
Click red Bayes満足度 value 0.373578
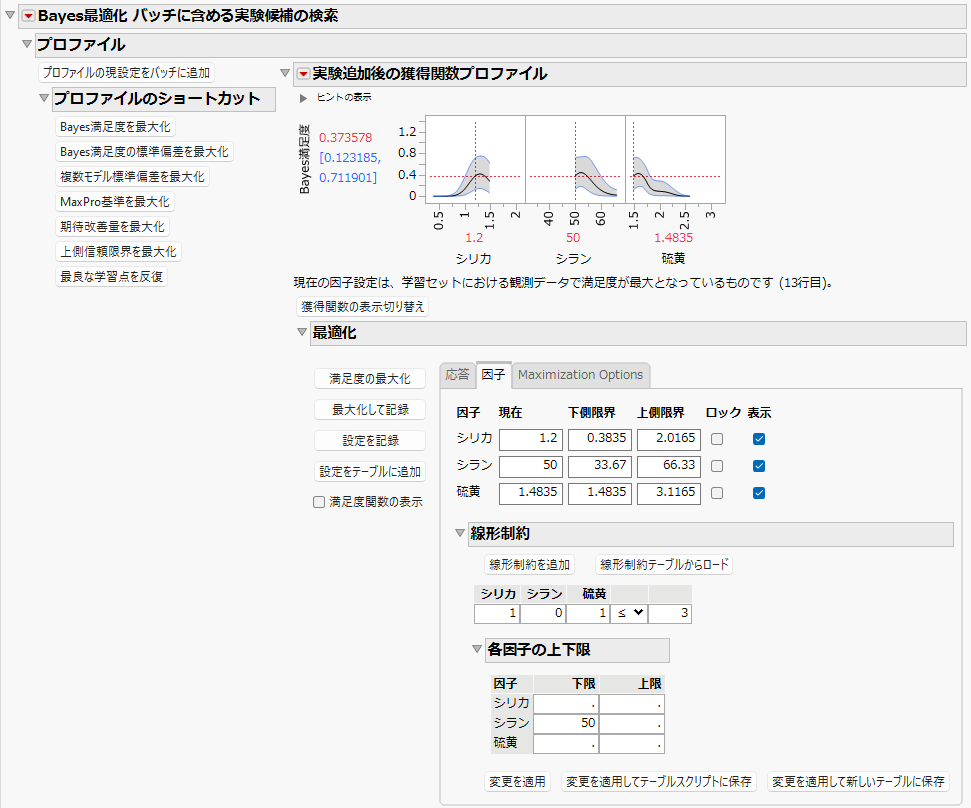(346, 137)
